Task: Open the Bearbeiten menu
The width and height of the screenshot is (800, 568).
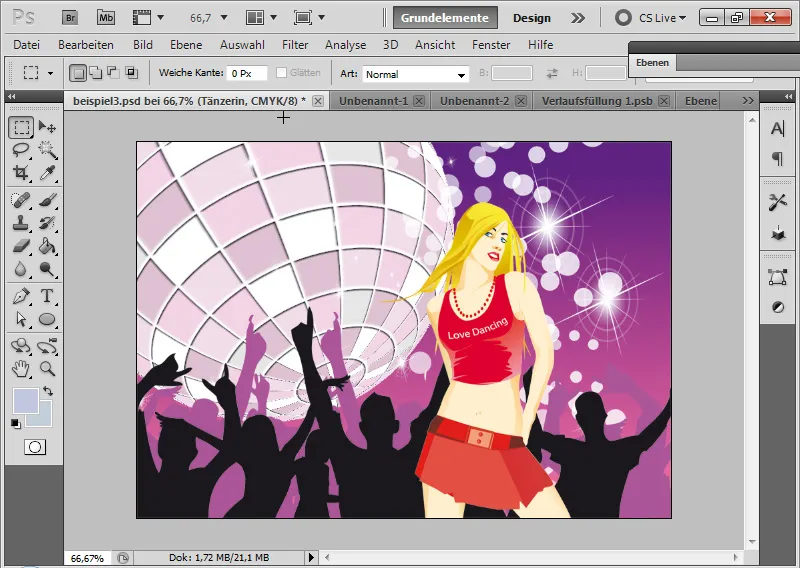Action: (86, 45)
